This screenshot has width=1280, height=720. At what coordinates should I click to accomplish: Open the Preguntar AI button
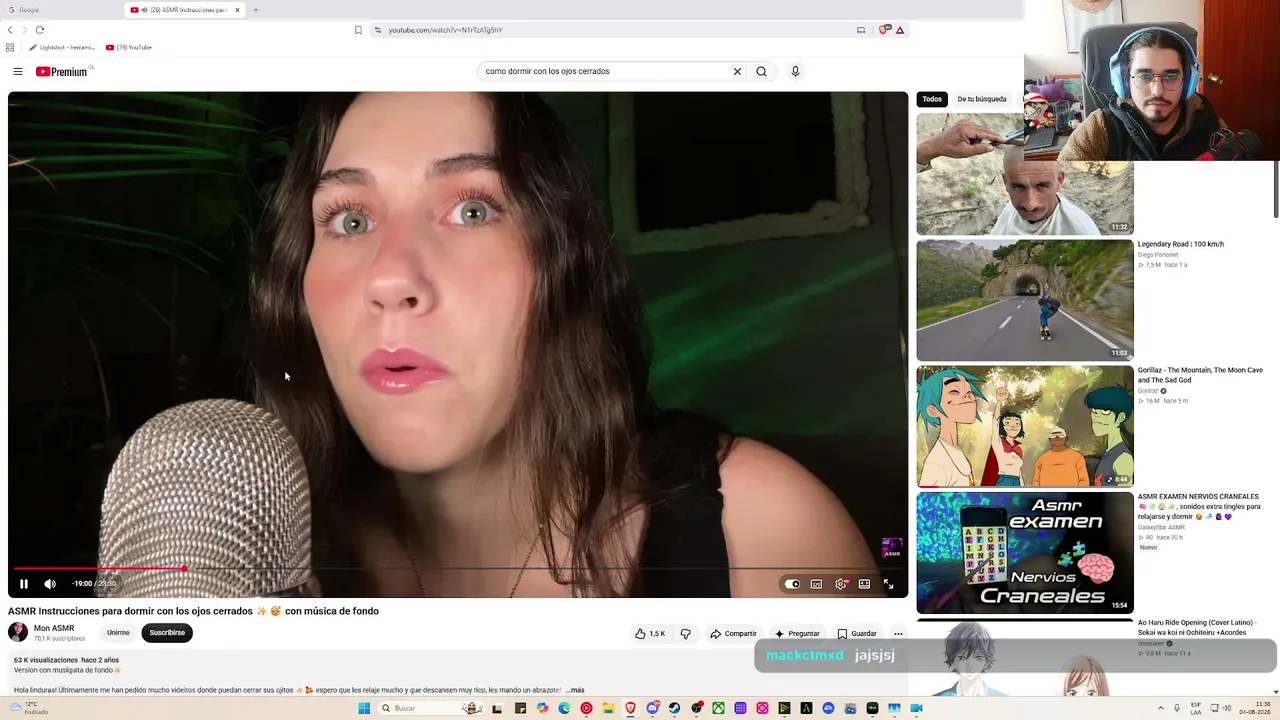[x=797, y=633]
